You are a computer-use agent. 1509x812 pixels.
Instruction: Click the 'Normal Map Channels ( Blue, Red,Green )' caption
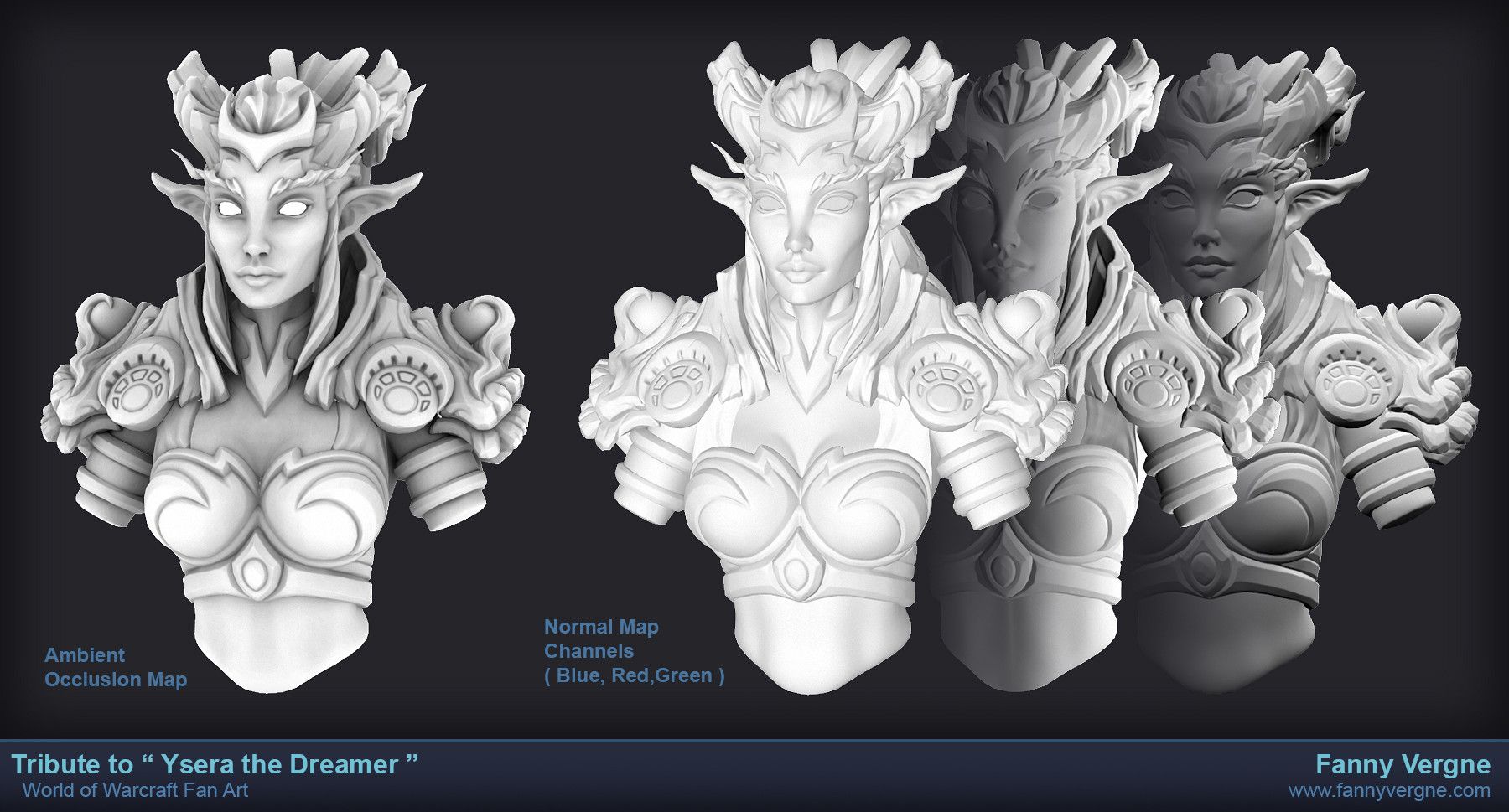coord(635,651)
